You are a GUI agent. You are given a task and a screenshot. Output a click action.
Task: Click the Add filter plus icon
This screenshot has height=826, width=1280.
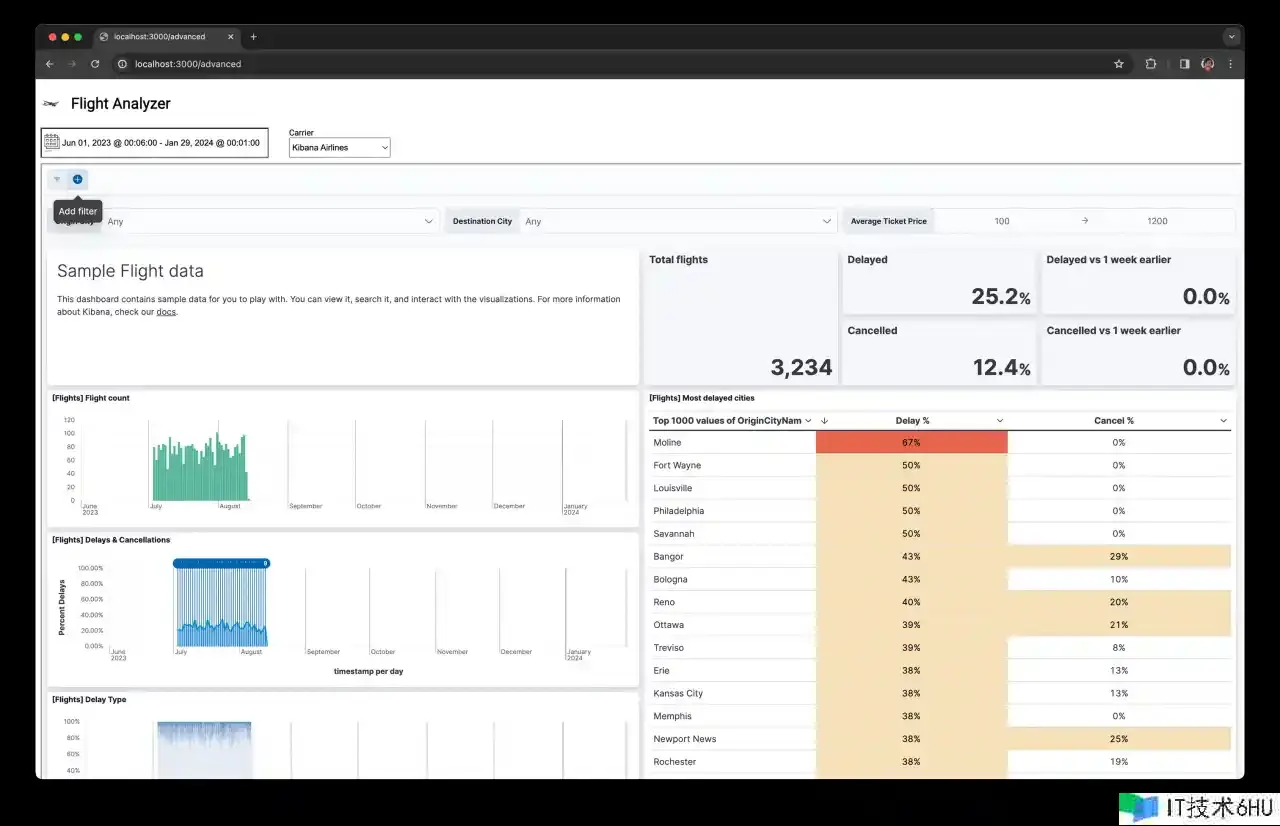pos(77,179)
